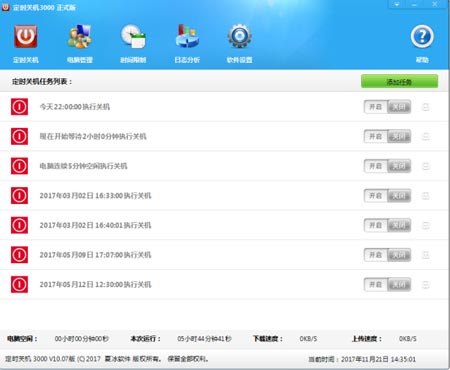Open the 定时关机 shutdown timer section
Viewport: 450px width, 370px height.
pos(26,43)
